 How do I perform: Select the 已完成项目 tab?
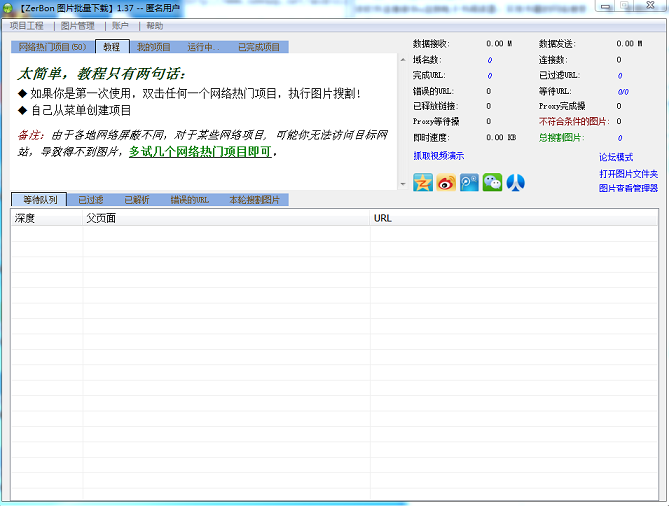(259, 47)
